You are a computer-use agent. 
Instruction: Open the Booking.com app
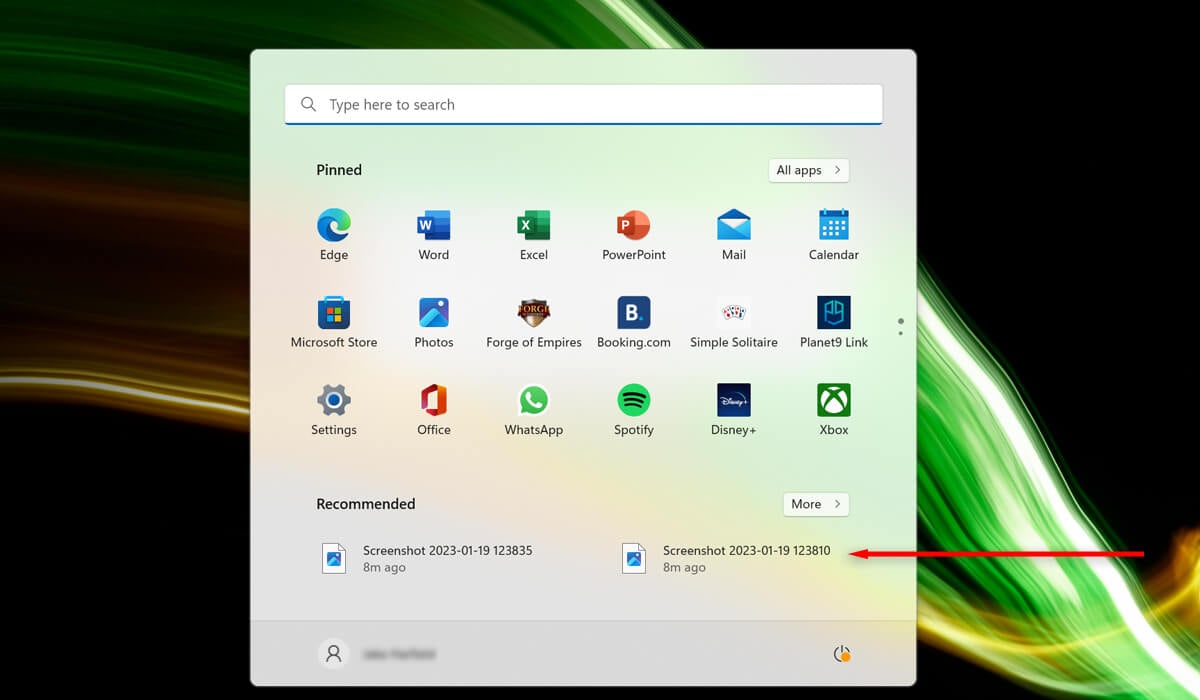click(634, 313)
